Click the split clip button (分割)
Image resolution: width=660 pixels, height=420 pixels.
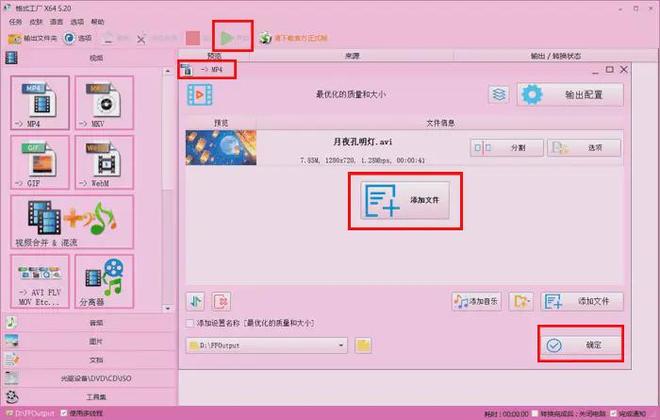coord(507,148)
